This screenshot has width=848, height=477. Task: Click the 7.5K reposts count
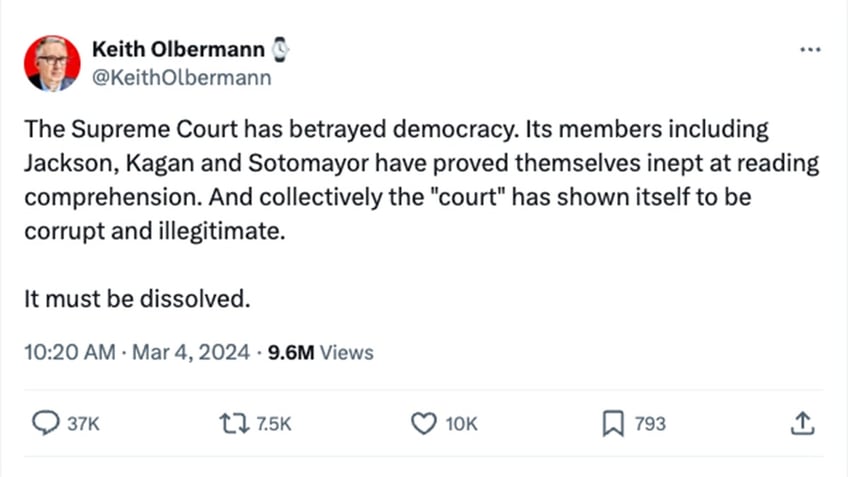point(273,425)
